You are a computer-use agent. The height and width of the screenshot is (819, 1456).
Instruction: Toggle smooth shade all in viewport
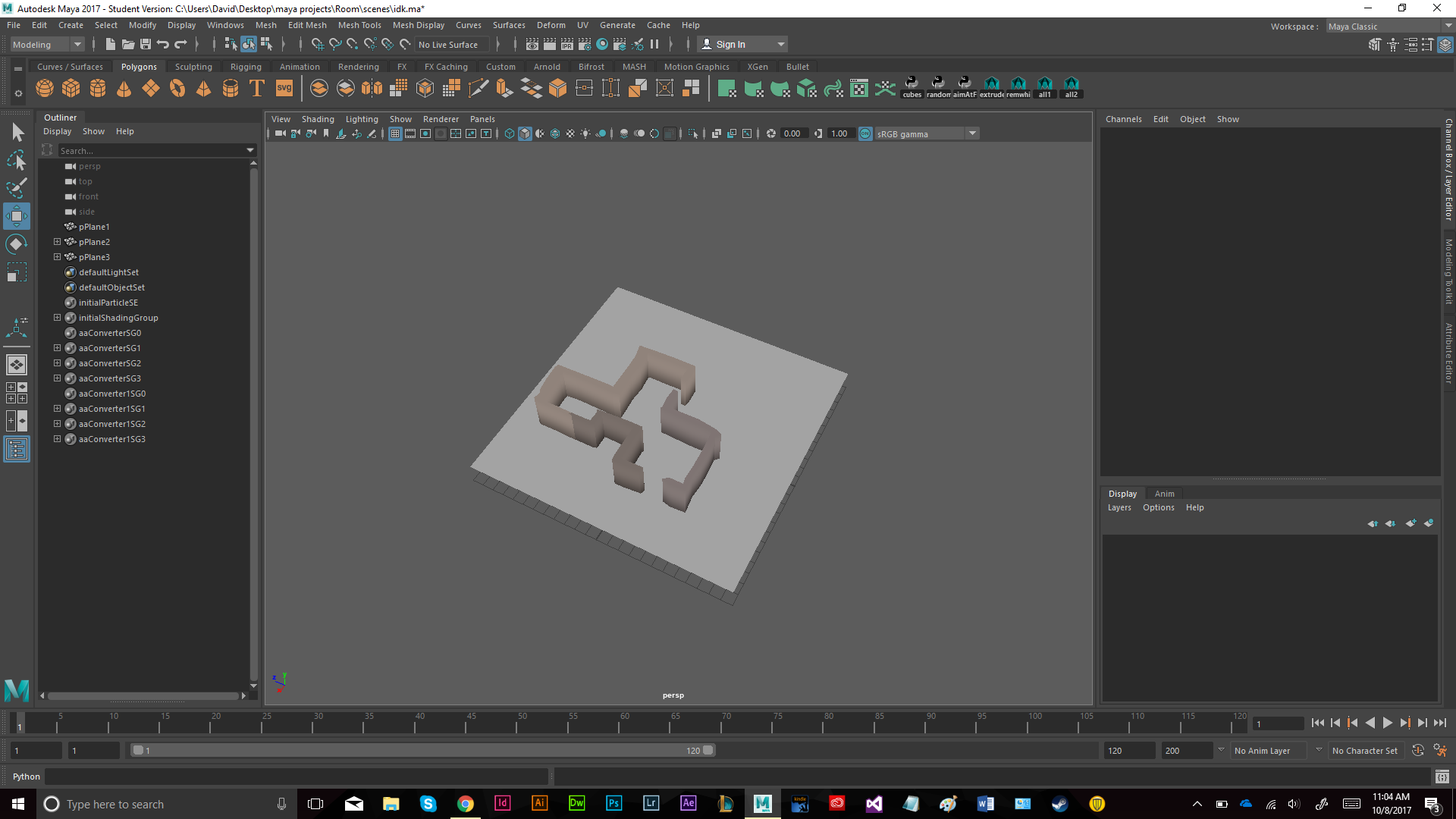(x=525, y=133)
